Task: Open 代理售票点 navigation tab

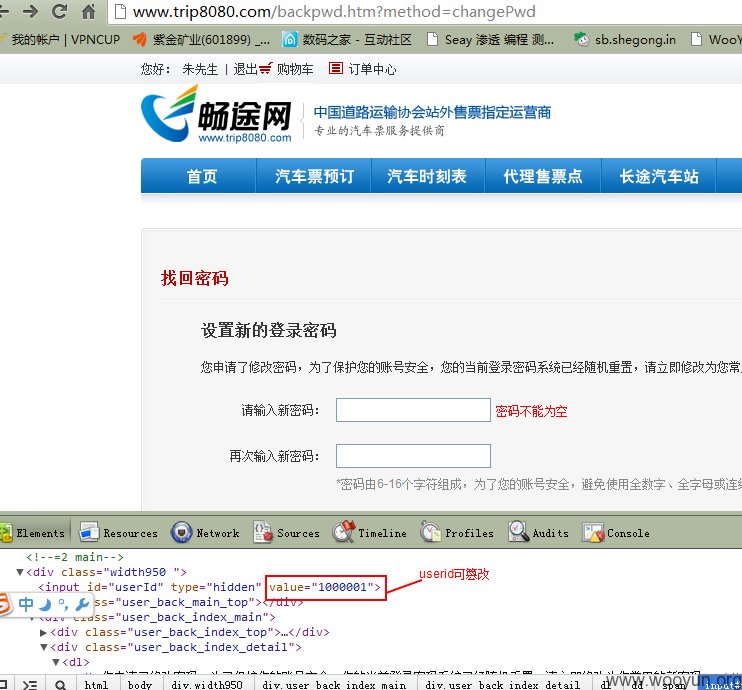Action: 542,177
